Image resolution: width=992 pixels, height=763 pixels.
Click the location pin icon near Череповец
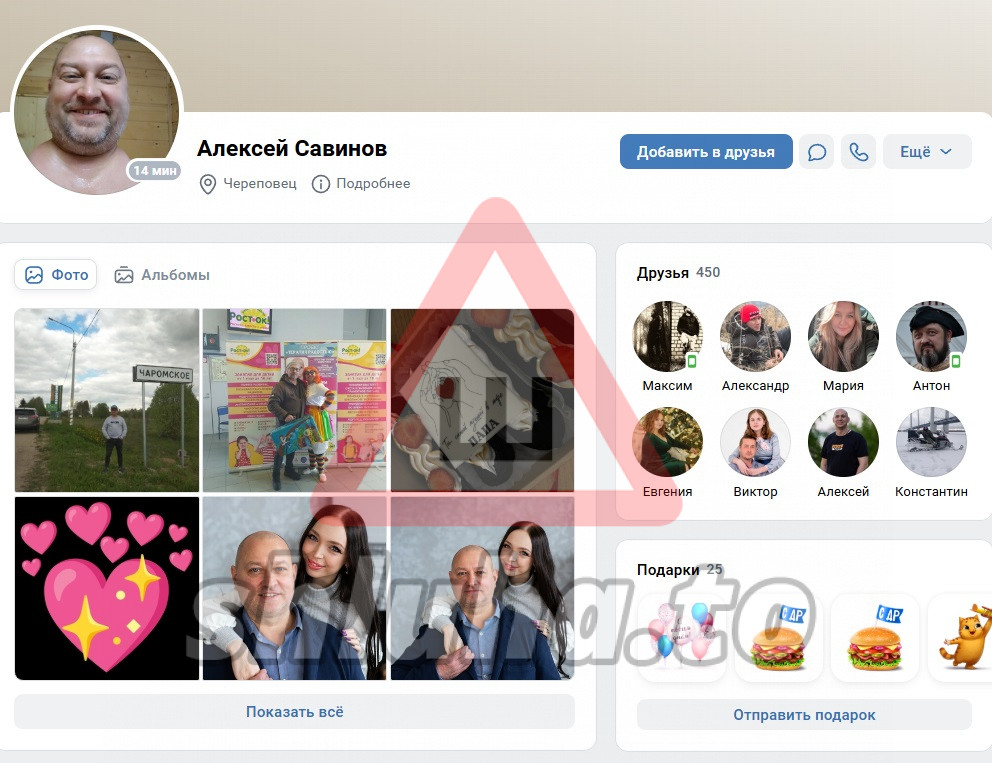point(208,184)
